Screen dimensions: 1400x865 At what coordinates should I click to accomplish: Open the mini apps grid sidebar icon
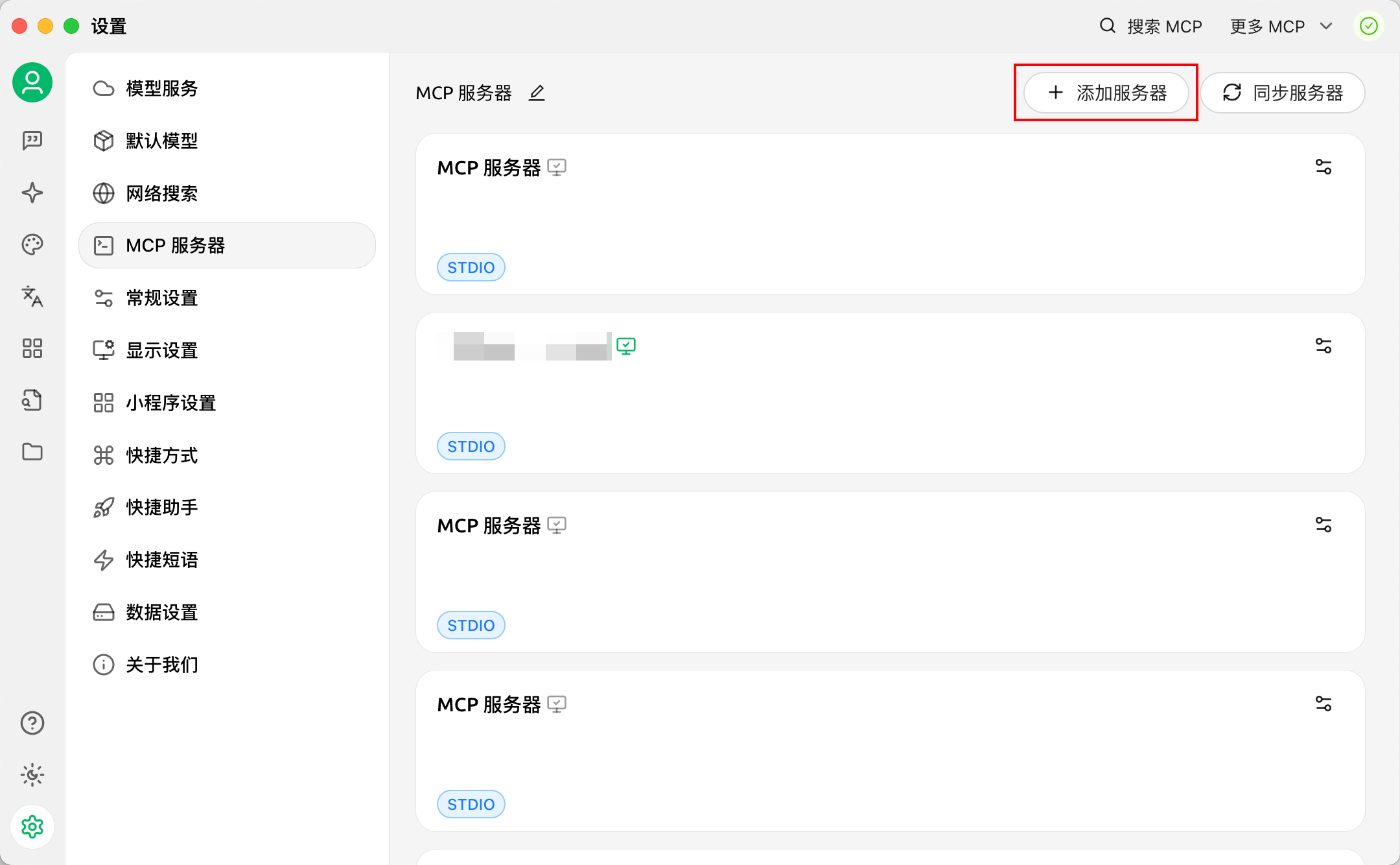pyautogui.click(x=32, y=348)
